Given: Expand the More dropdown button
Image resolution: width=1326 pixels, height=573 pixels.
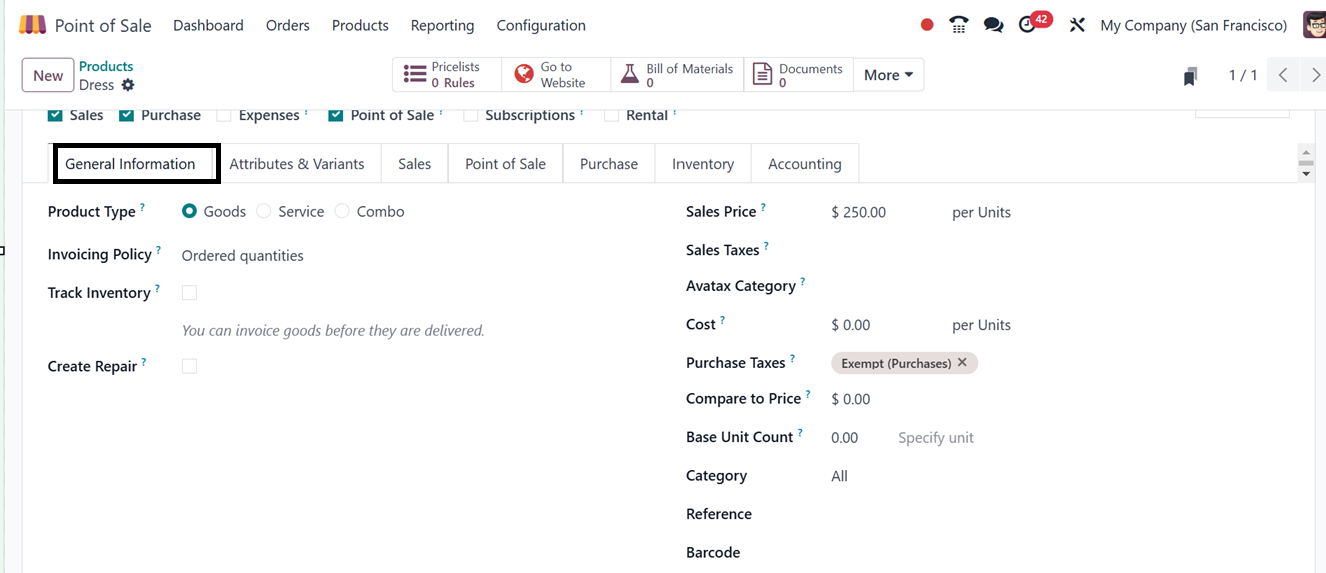Looking at the screenshot, I should coord(888,75).
